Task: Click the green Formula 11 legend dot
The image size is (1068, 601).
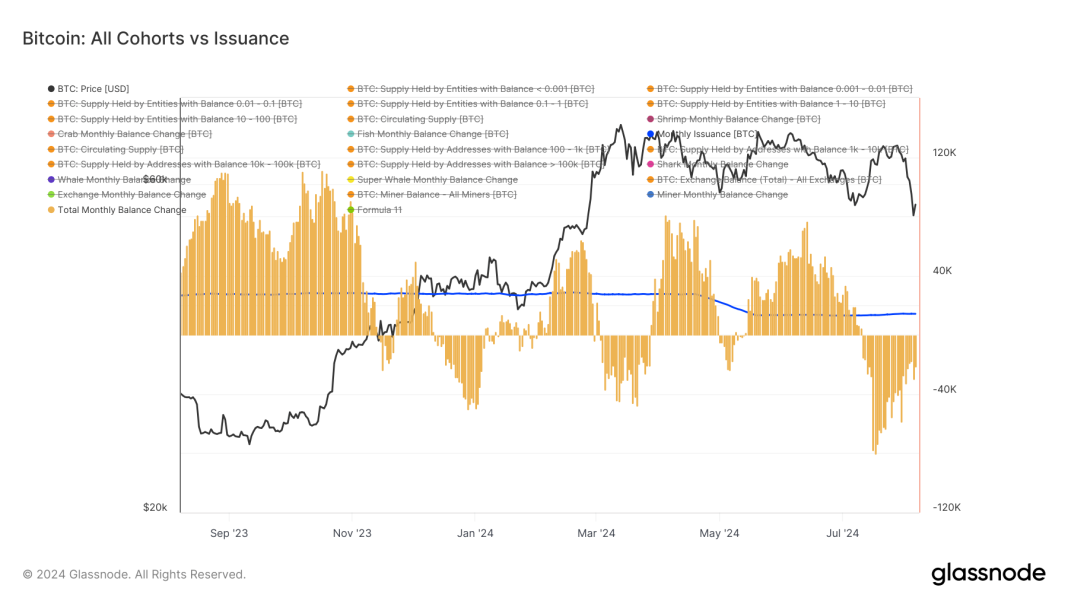Action: [351, 209]
